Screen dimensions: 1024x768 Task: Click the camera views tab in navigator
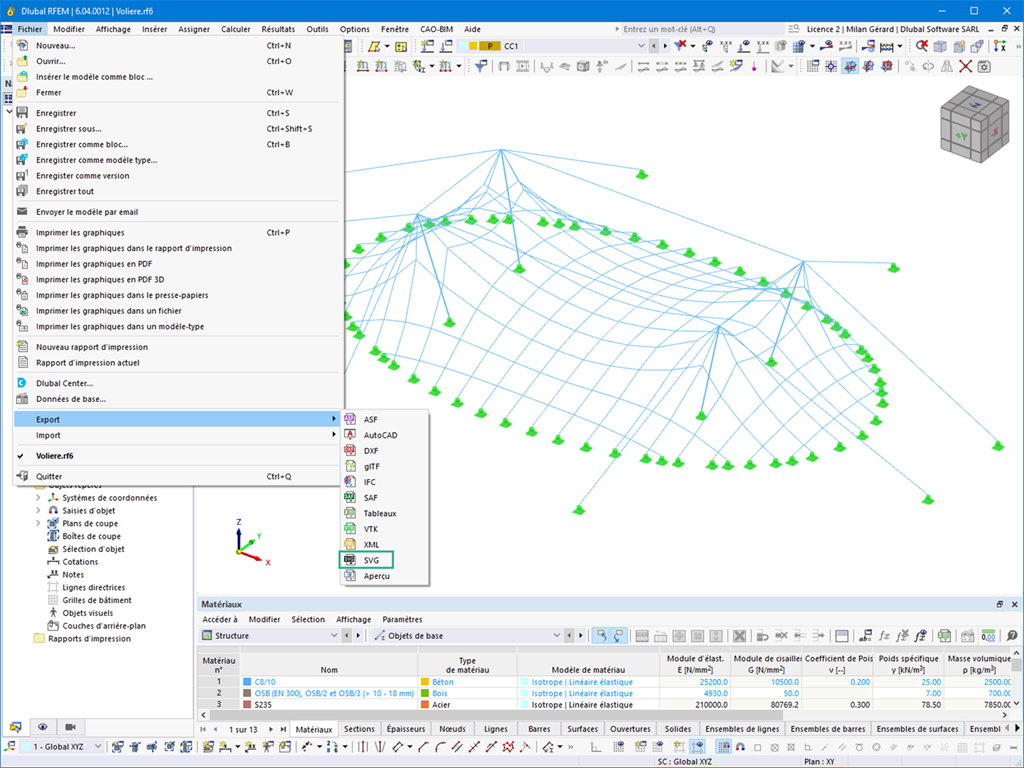pyautogui.click(x=71, y=727)
